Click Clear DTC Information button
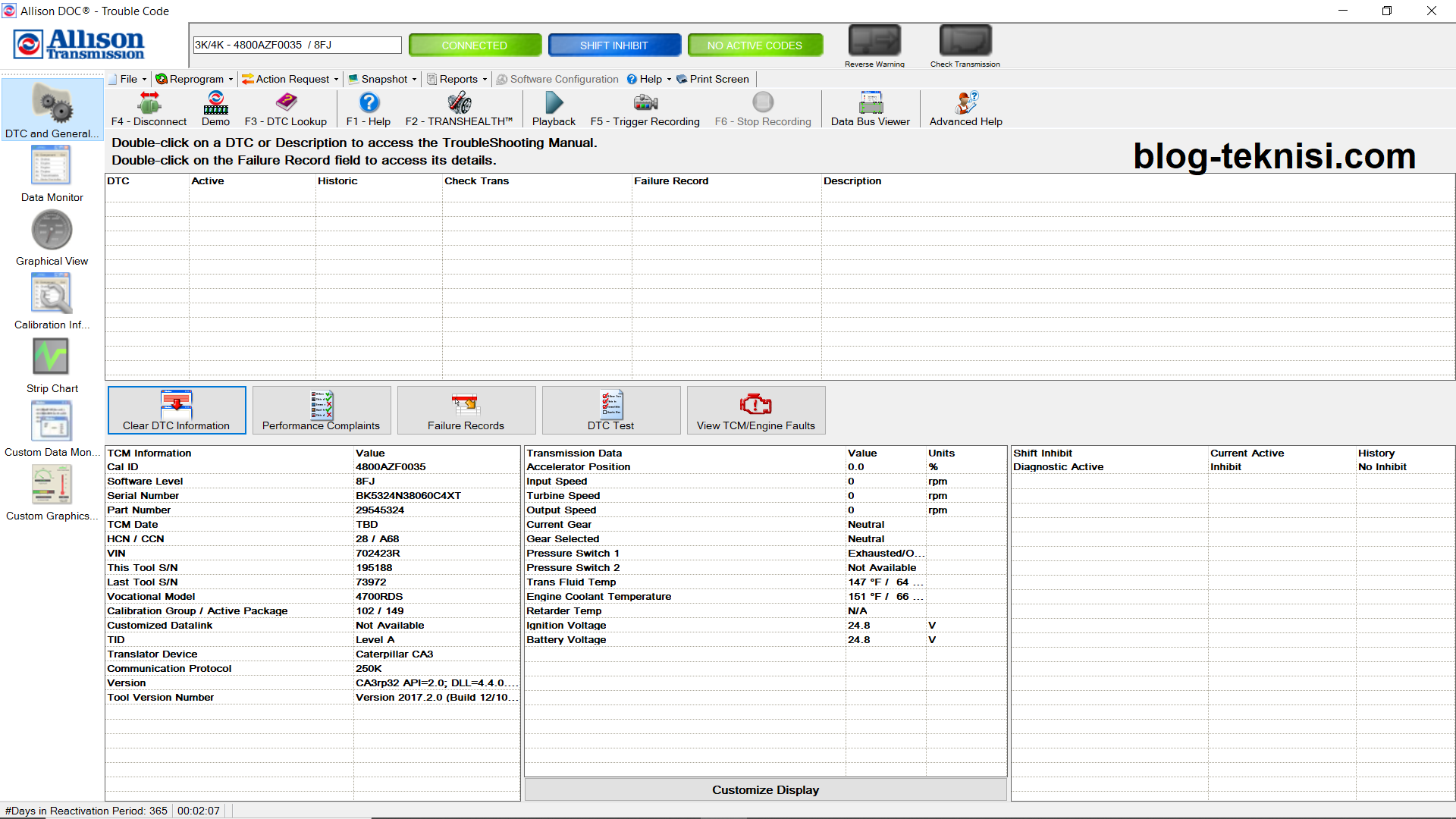Viewport: 1456px width, 819px height. (x=177, y=410)
